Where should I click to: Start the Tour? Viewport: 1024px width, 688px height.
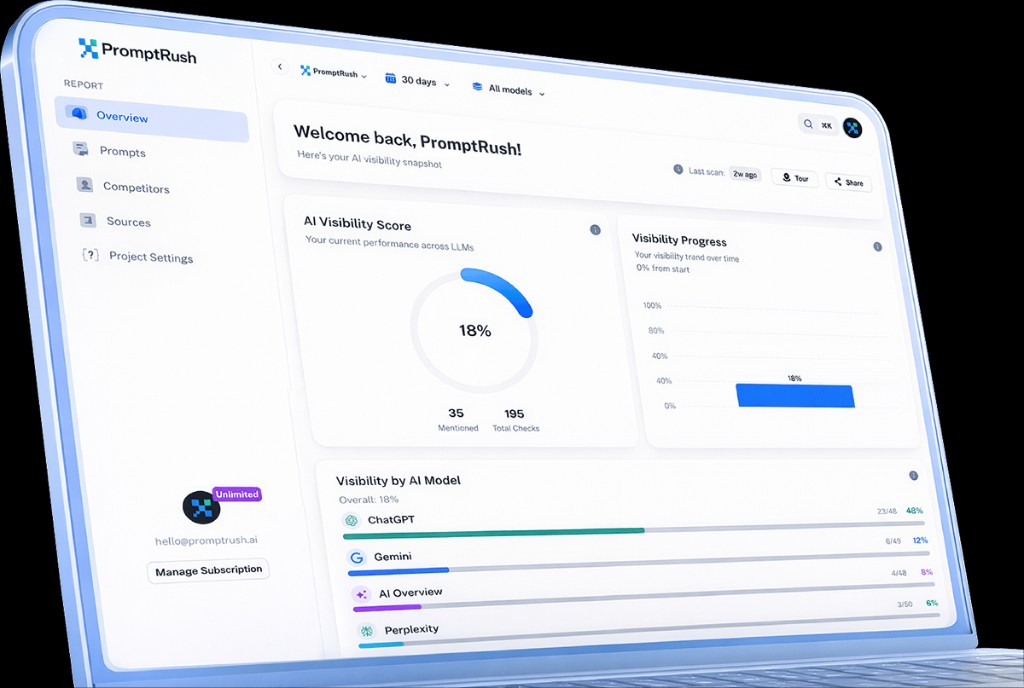coord(795,178)
